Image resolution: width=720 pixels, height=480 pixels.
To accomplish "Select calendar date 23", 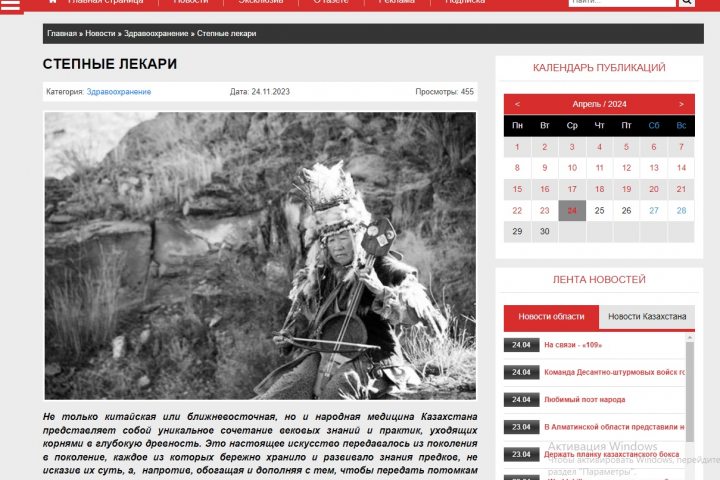I will pos(545,210).
